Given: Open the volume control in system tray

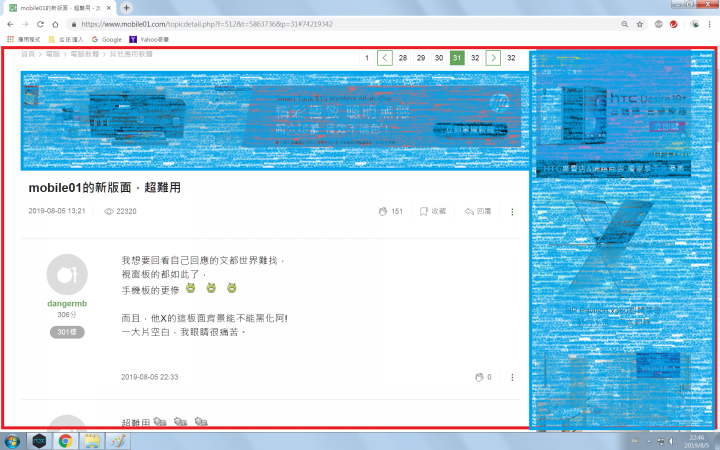Looking at the screenshot, I should tap(673, 441).
